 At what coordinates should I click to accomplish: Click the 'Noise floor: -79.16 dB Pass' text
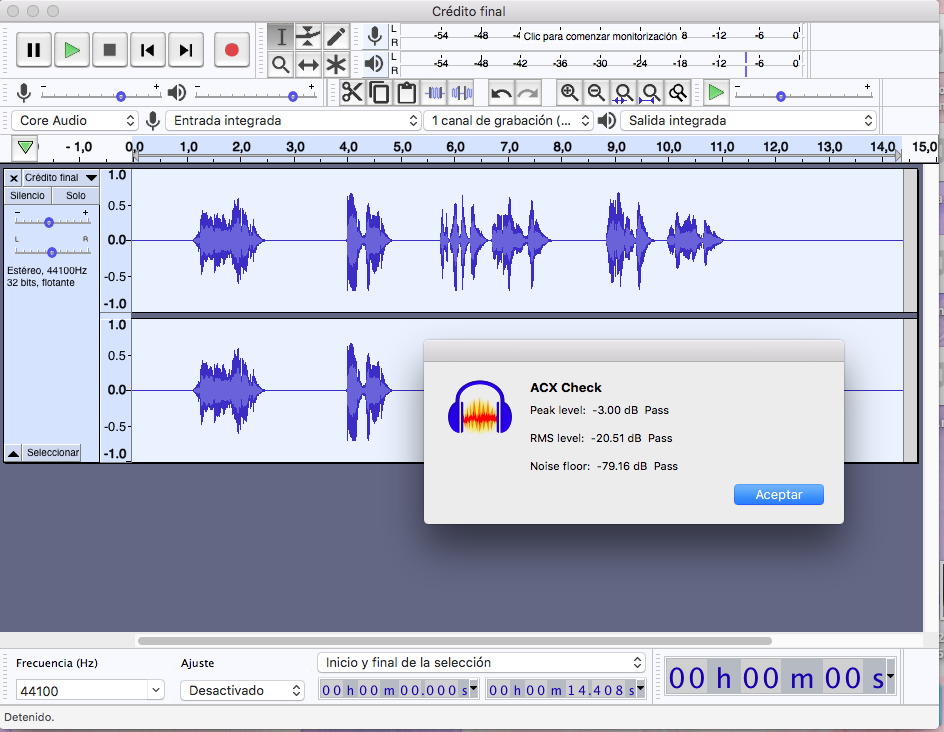[x=604, y=466]
